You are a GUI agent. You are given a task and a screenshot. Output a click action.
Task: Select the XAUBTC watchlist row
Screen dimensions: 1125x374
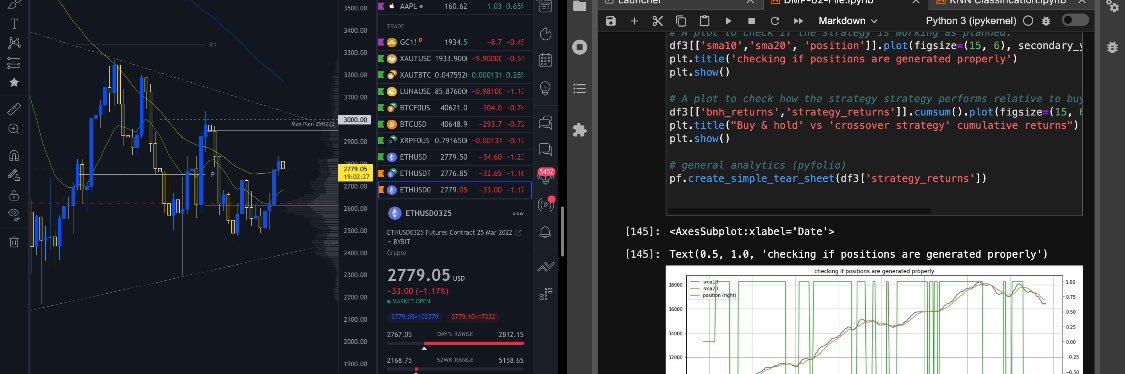[454, 75]
